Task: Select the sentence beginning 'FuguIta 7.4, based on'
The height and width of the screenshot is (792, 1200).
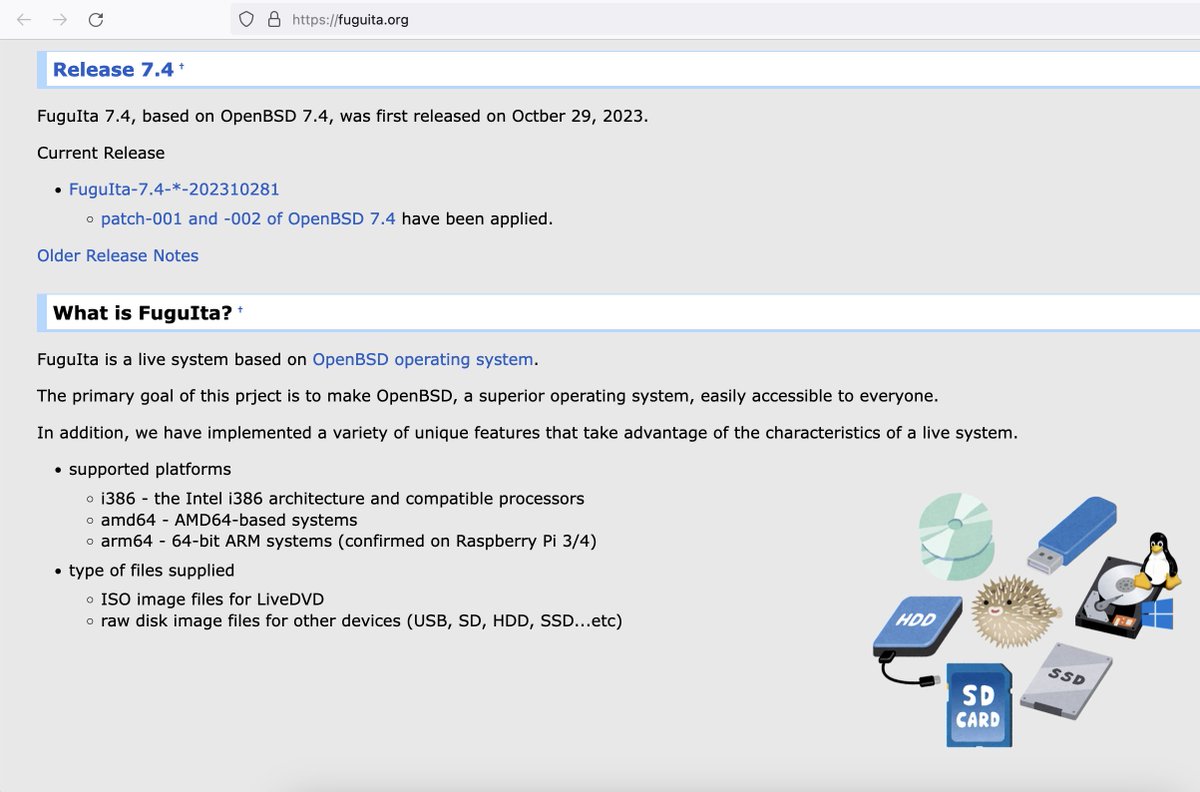Action: click(x=343, y=116)
